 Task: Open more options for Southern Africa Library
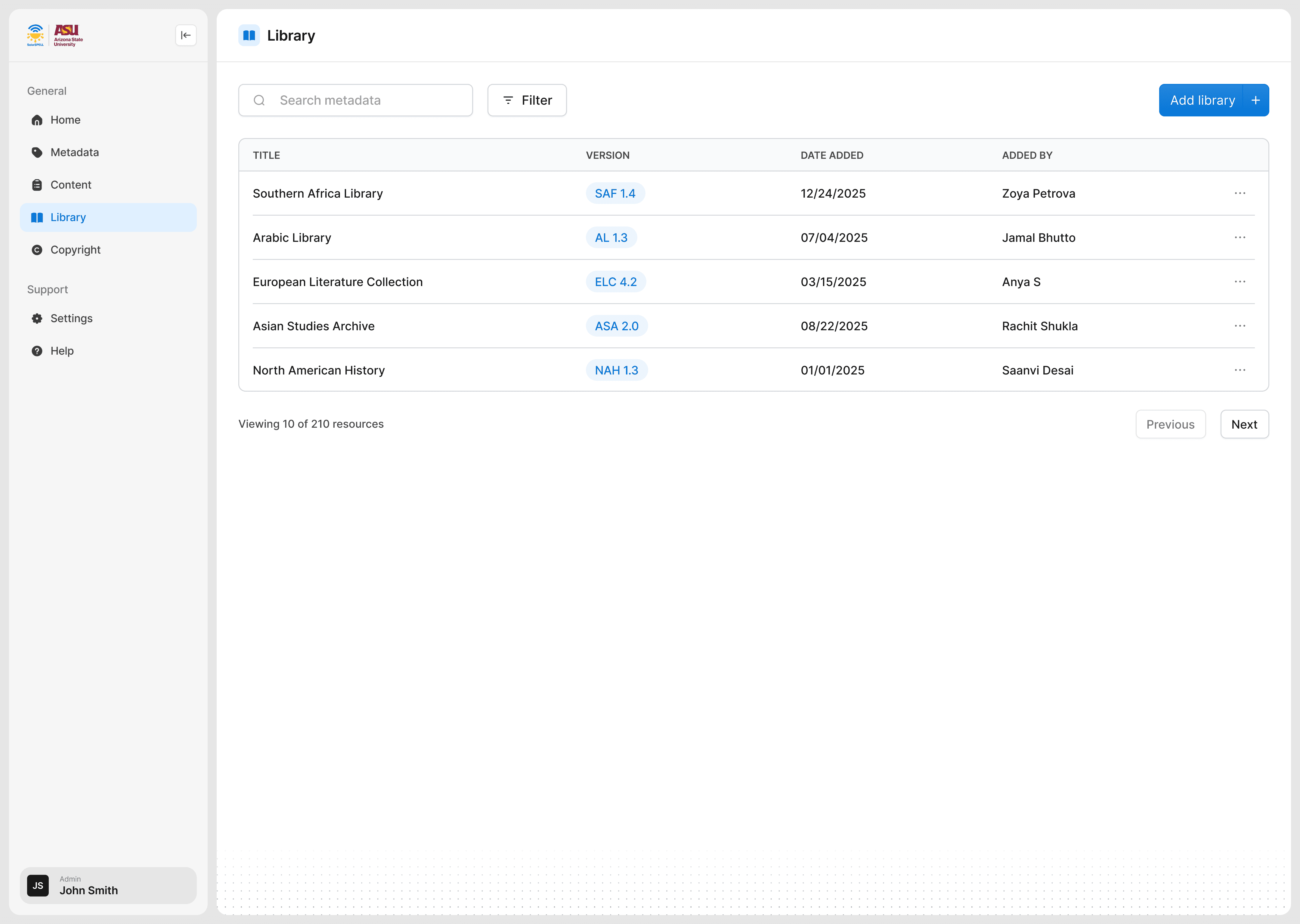click(1240, 193)
